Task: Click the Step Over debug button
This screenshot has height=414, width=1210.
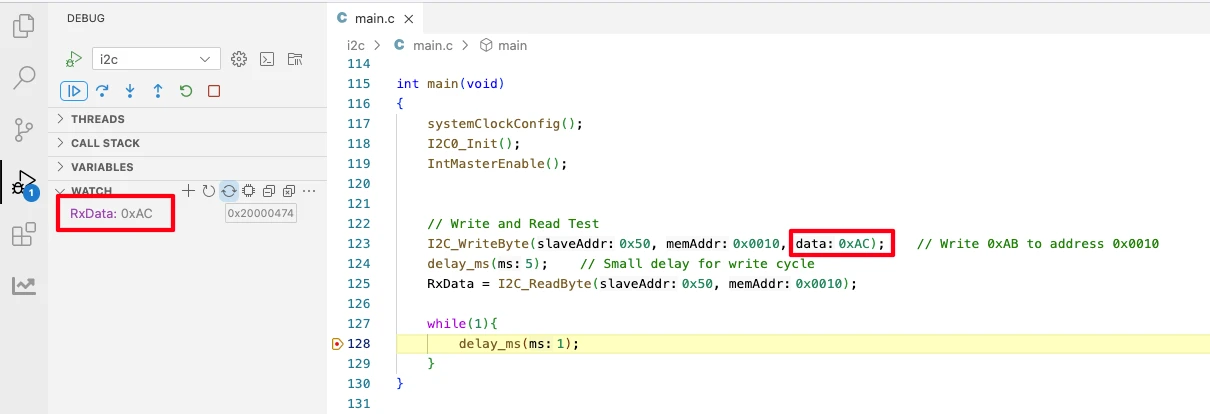Action: click(102, 91)
